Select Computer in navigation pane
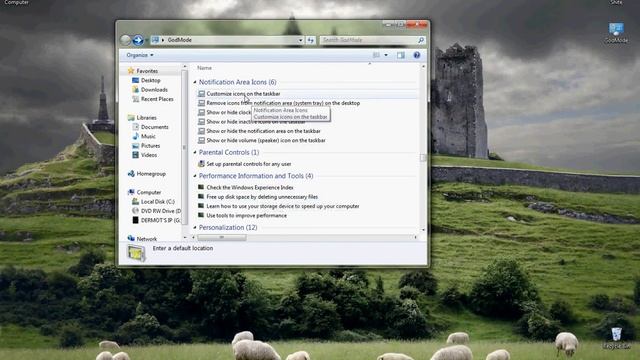Viewport: 640px width, 360px height. (x=149, y=192)
